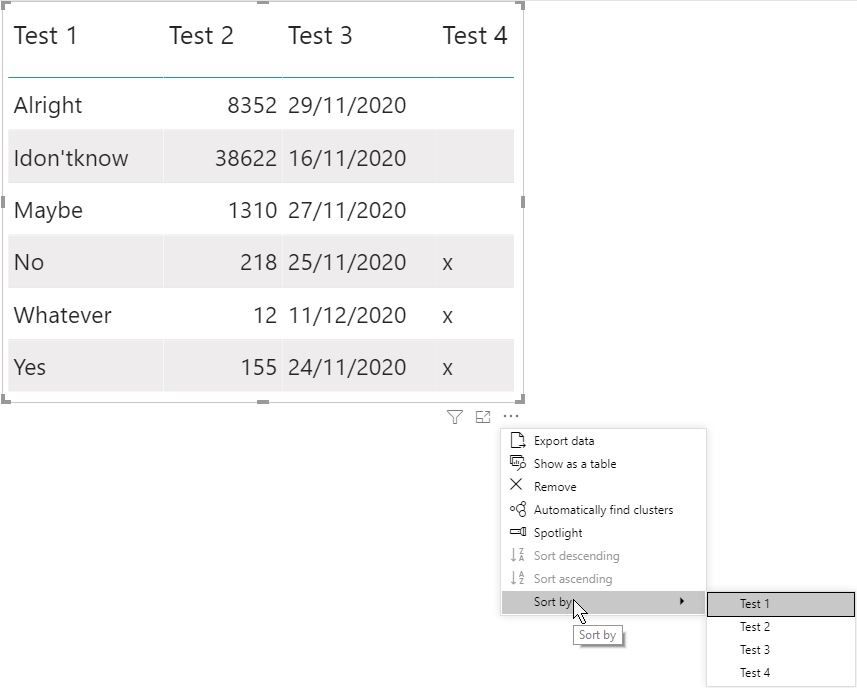Click the value 12 in Whatever row
The width and height of the screenshot is (857, 688).
(x=265, y=315)
